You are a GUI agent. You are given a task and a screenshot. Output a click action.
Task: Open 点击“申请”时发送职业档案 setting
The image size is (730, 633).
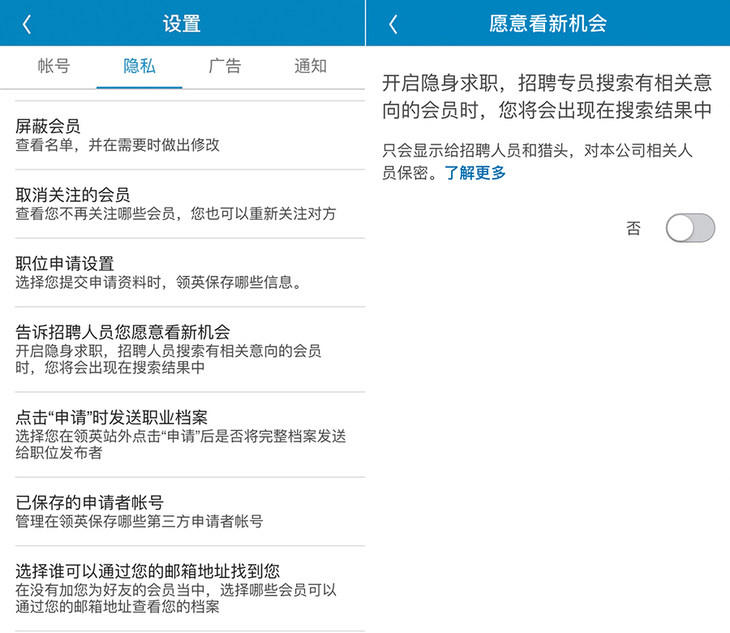point(190,434)
